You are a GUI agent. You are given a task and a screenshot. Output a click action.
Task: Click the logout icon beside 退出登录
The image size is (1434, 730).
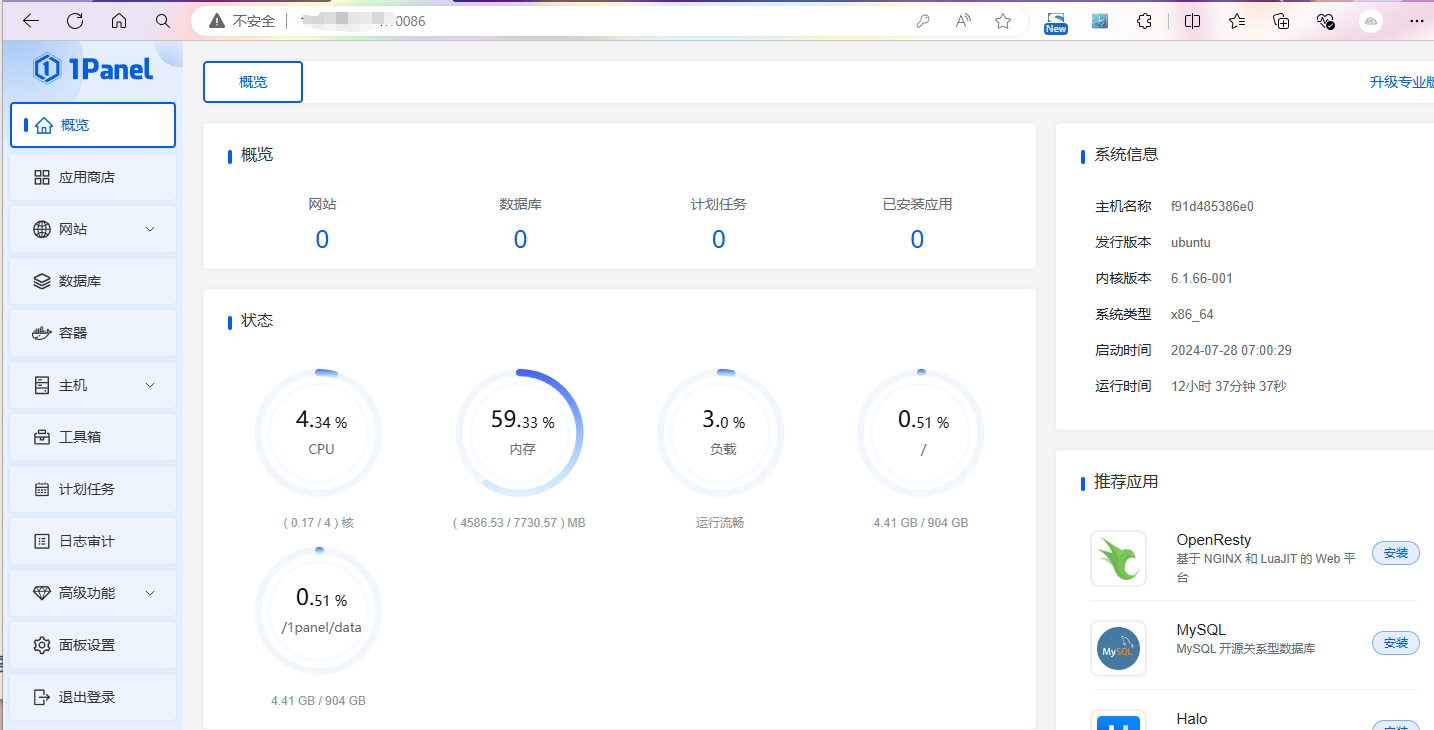(42, 697)
